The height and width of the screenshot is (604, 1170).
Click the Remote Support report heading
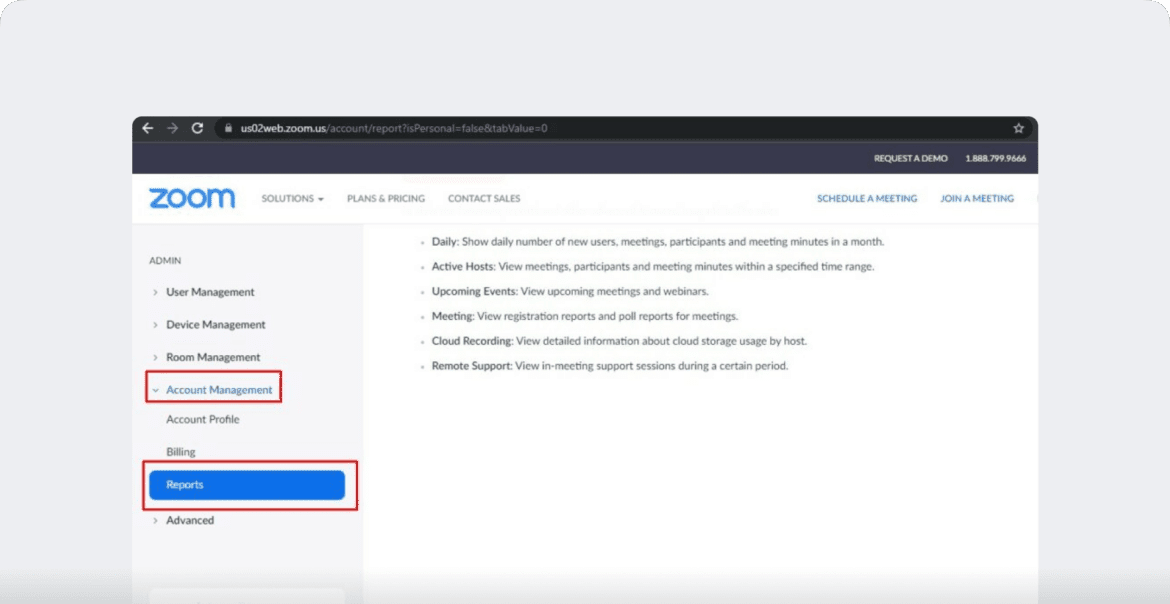tap(472, 367)
